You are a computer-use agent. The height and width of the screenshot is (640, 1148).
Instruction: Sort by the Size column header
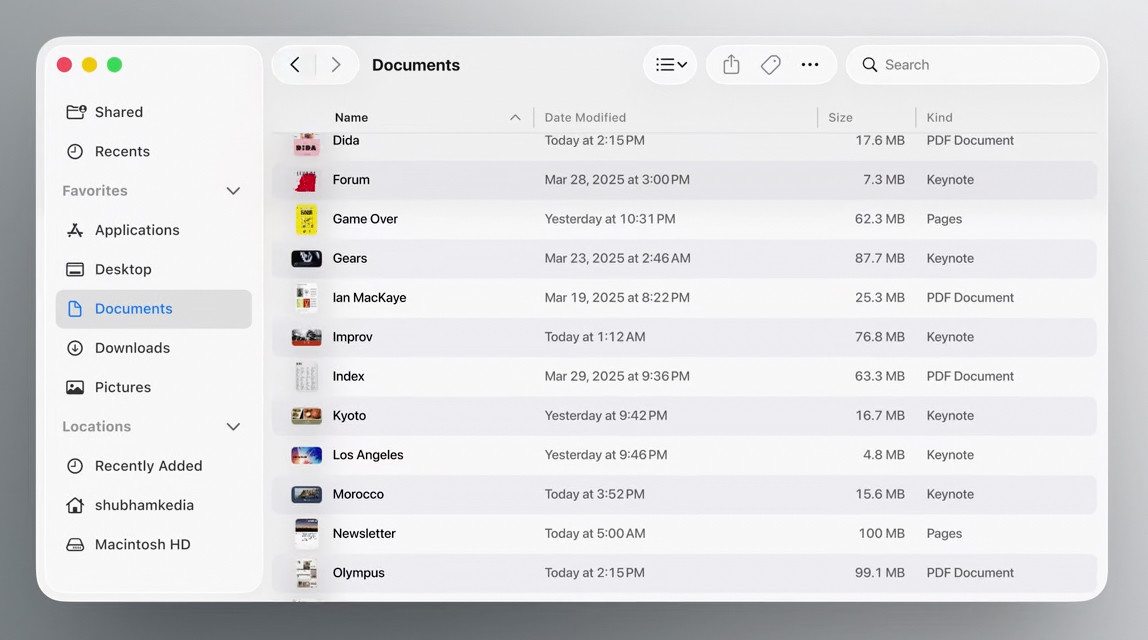[840, 117]
